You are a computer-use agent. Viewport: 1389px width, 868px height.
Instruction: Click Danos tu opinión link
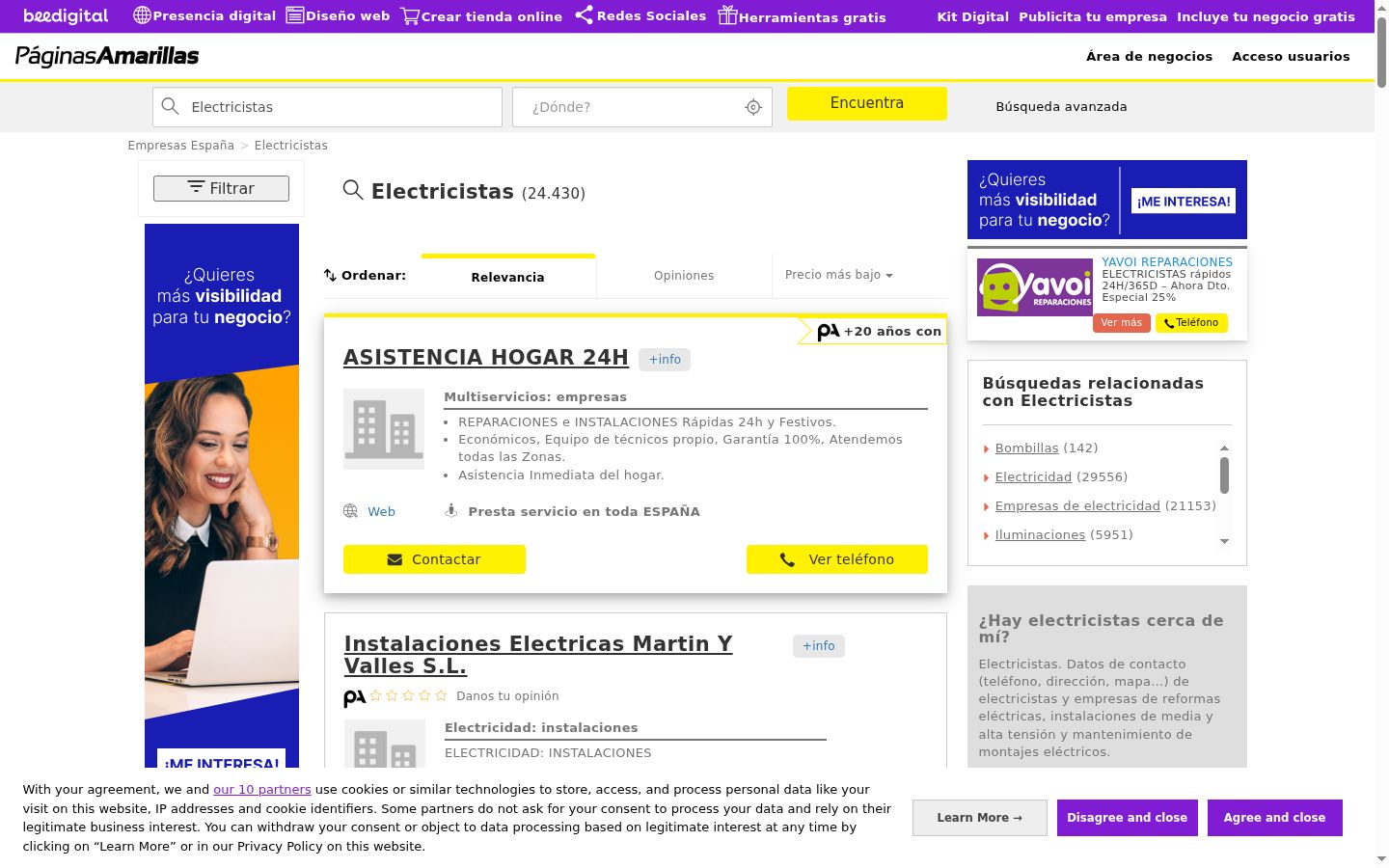coord(507,696)
